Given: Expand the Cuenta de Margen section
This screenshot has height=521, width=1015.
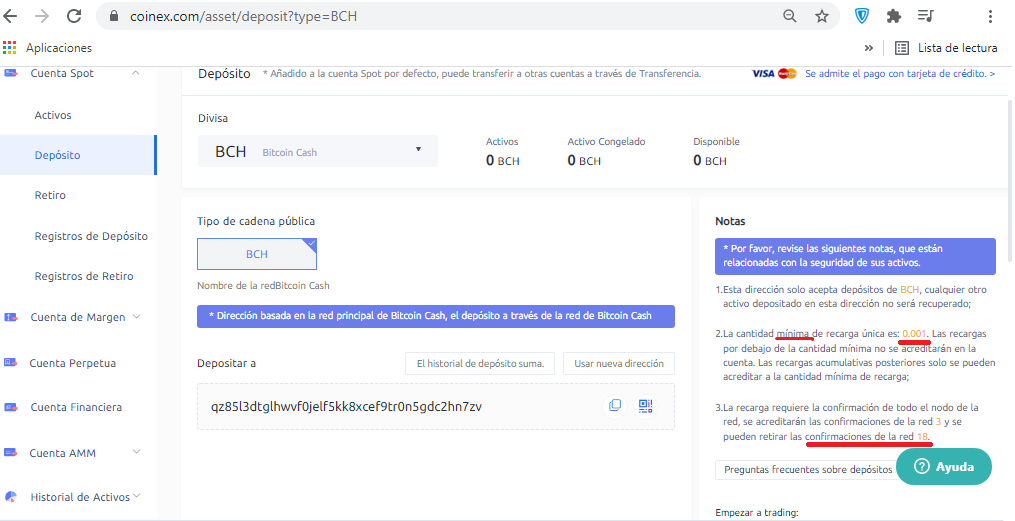Looking at the screenshot, I should coord(137,316).
